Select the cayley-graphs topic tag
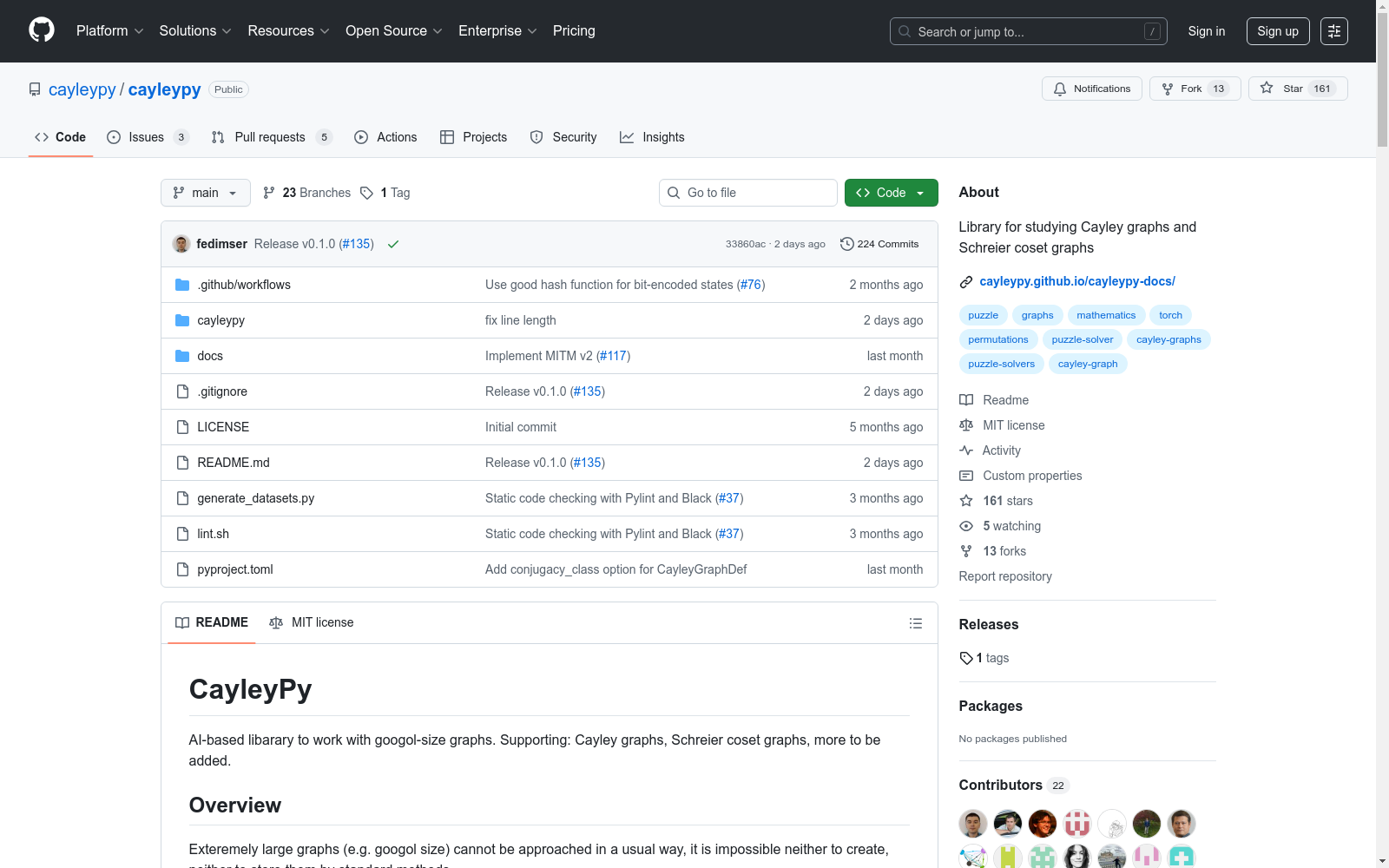1389x868 pixels. tap(1168, 339)
